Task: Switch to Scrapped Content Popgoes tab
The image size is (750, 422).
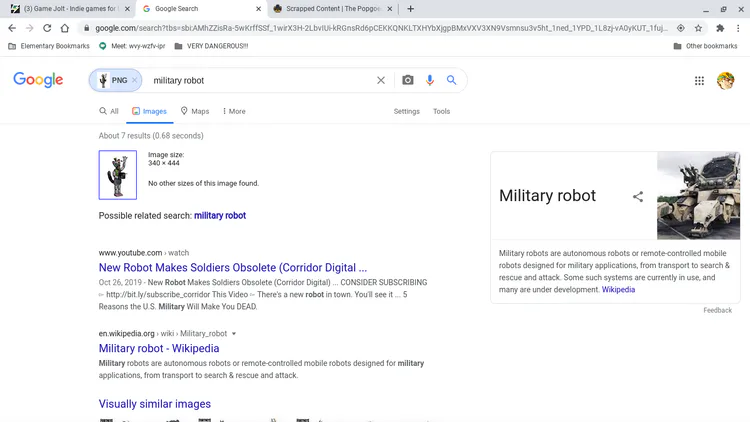Action: [333, 9]
